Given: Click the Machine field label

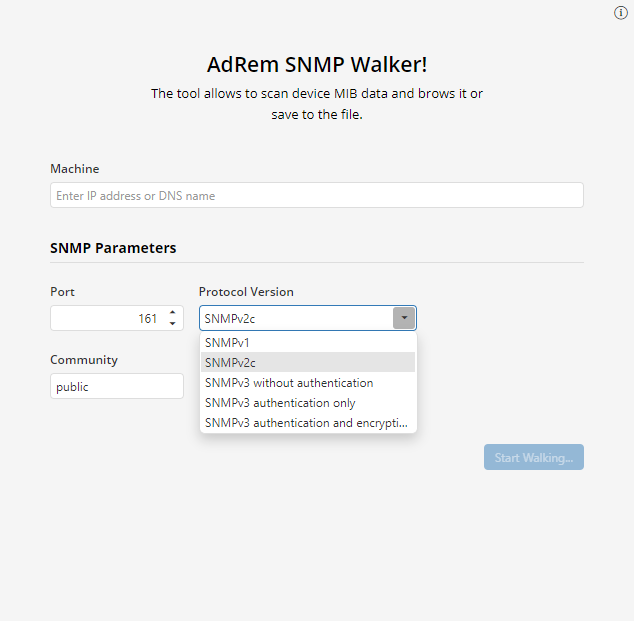Looking at the screenshot, I should (x=75, y=169).
